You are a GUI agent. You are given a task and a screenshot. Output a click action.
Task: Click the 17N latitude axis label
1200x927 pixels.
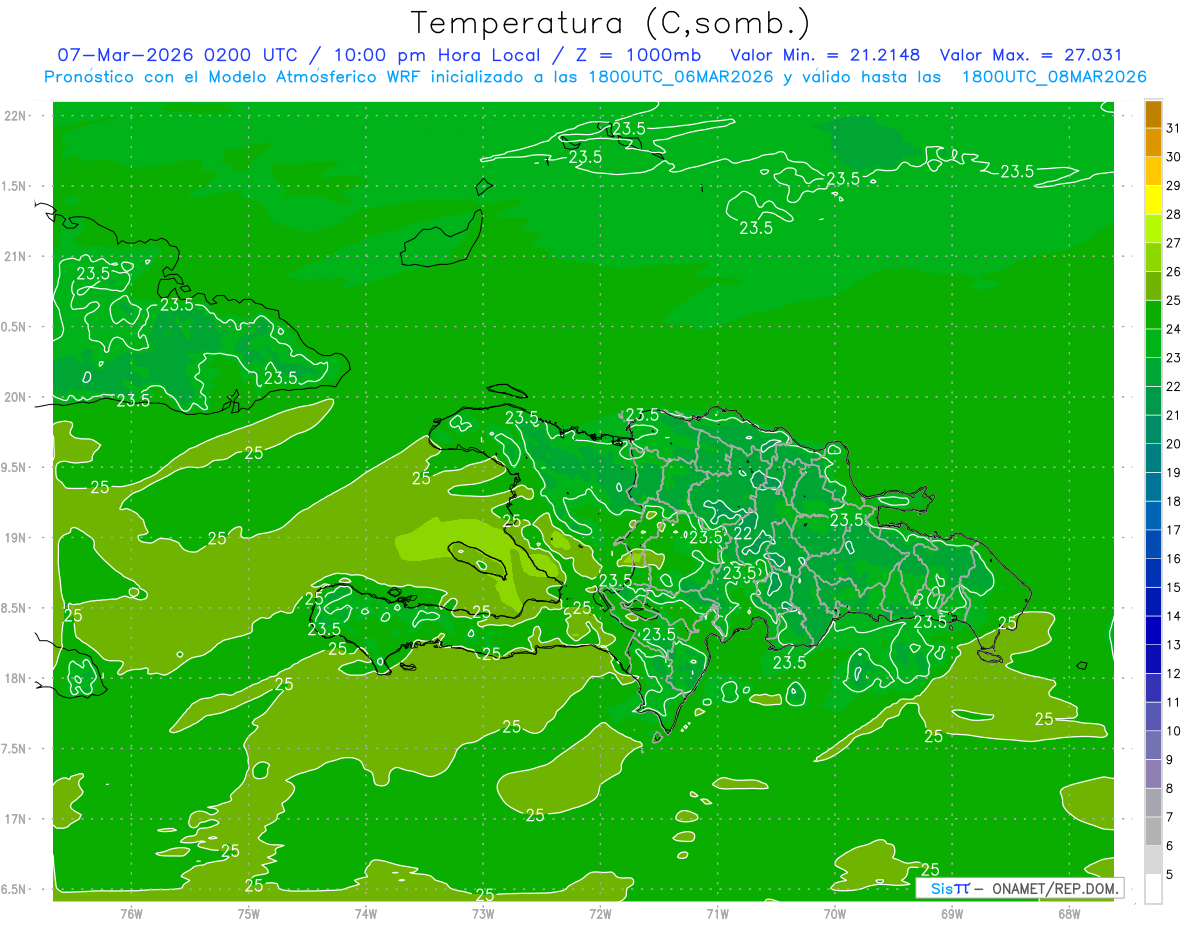point(16,819)
